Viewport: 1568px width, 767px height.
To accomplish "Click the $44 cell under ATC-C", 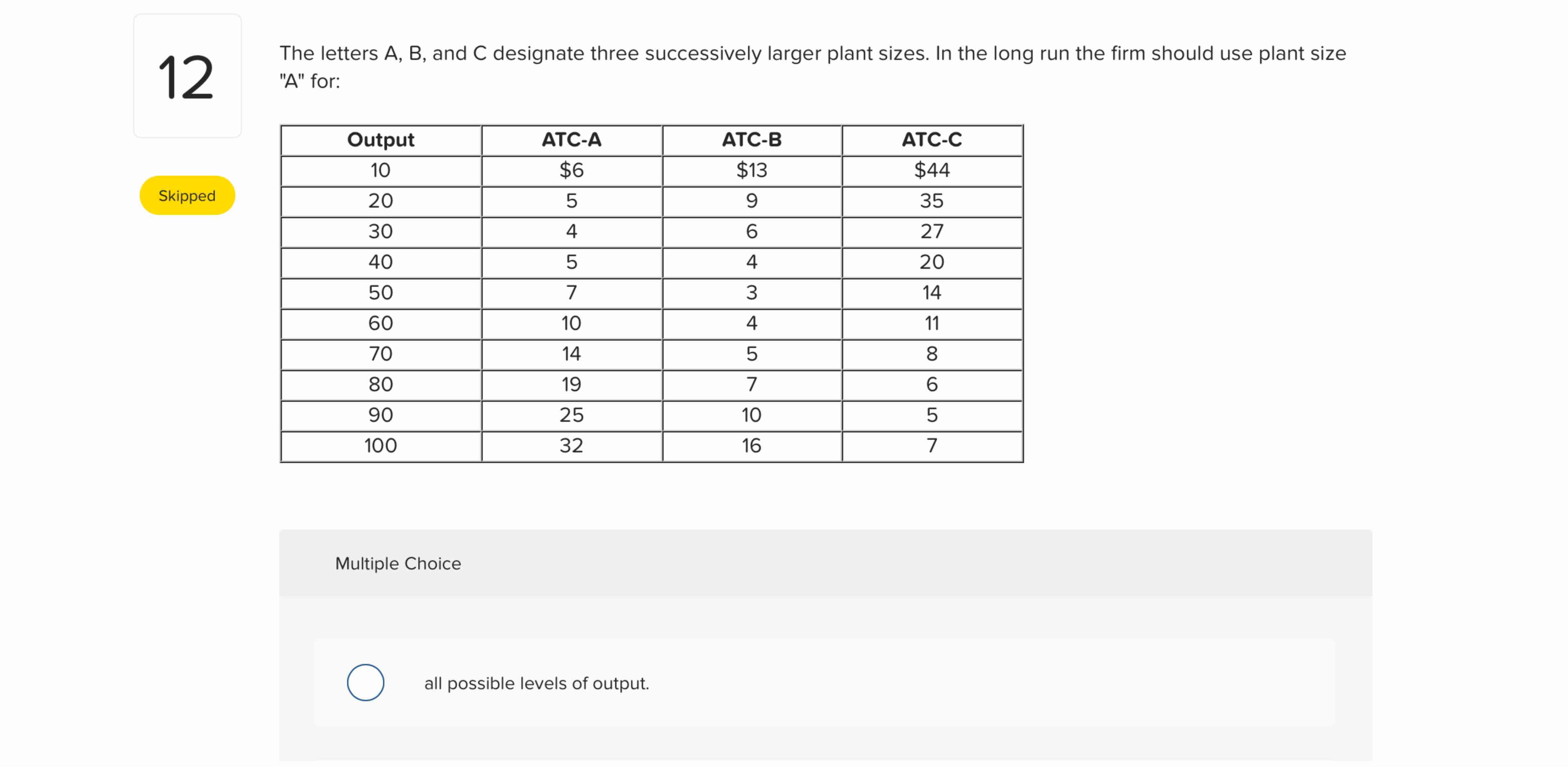I will (931, 170).
